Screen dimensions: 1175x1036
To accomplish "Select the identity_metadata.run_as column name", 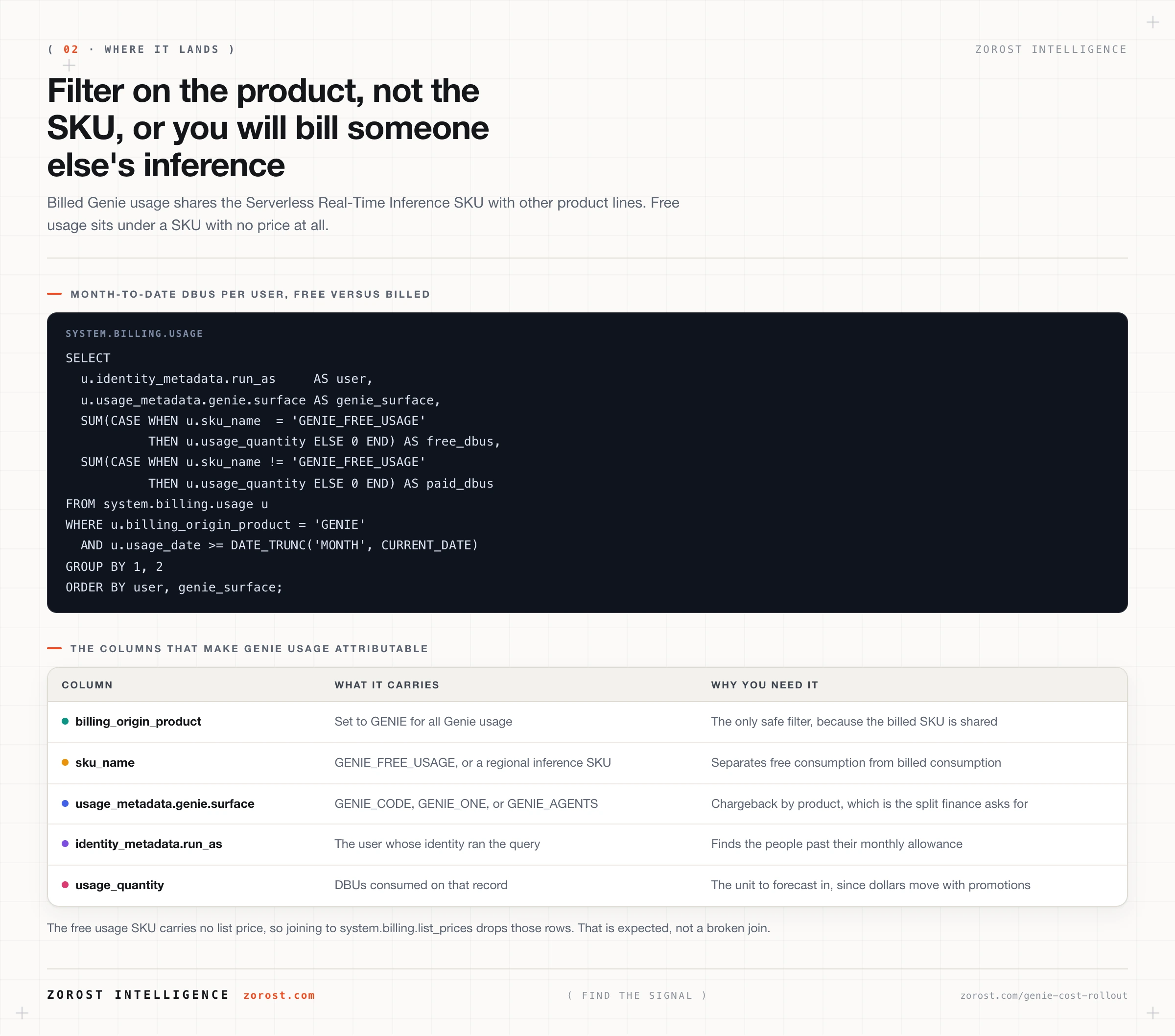I will click(148, 844).
